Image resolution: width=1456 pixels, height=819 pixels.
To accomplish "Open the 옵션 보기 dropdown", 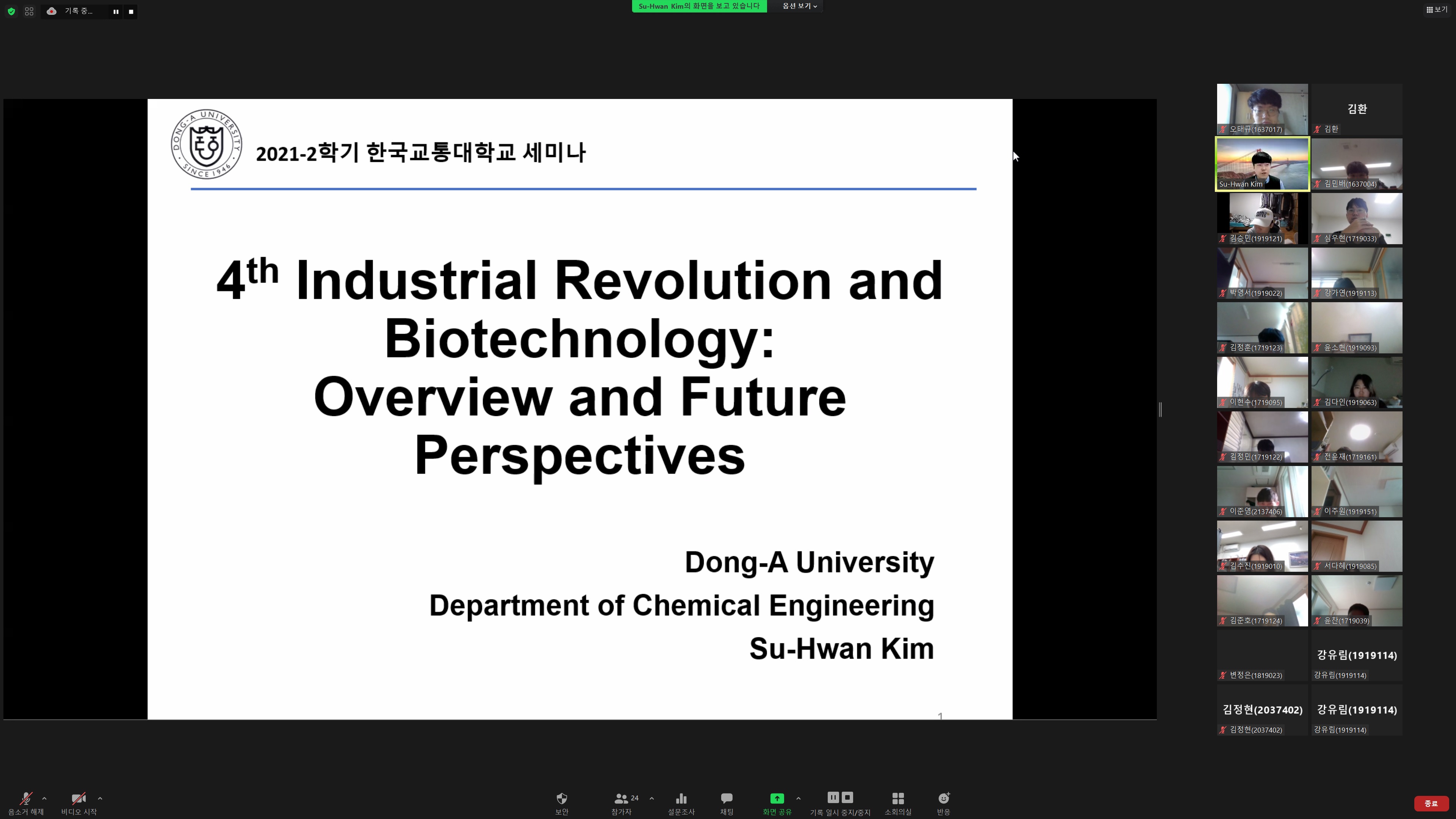I will (x=800, y=6).
